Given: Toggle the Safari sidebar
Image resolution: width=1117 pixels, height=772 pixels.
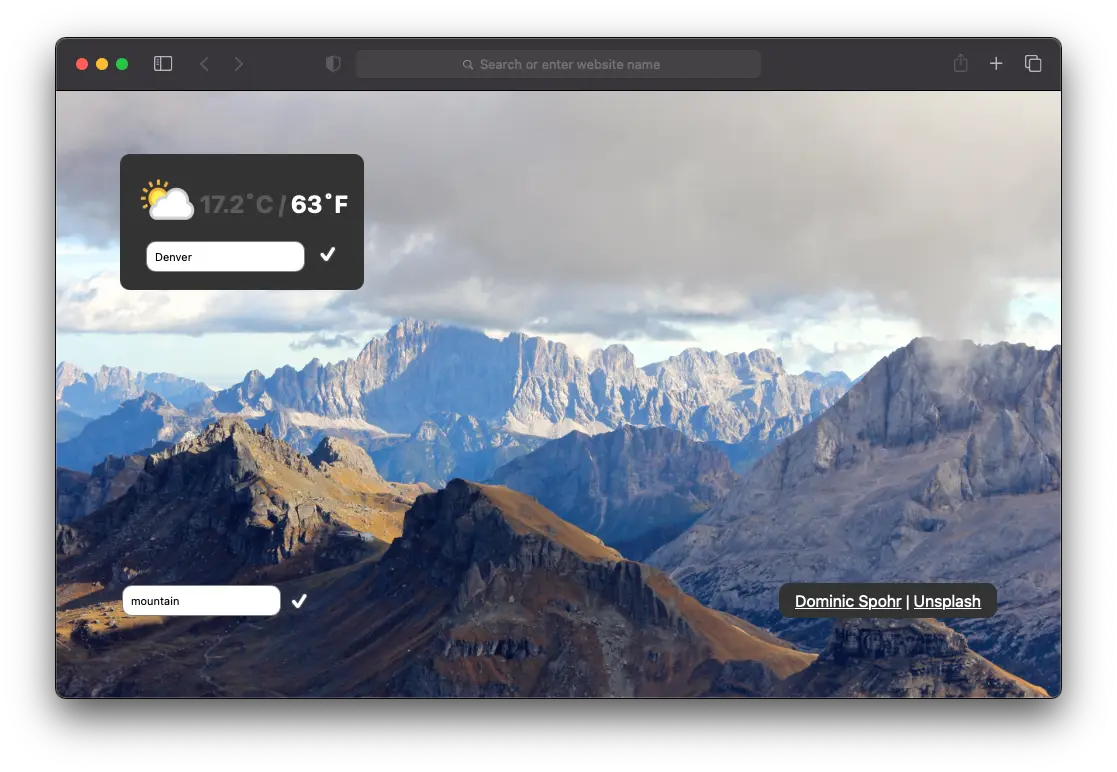Looking at the screenshot, I should point(162,64).
